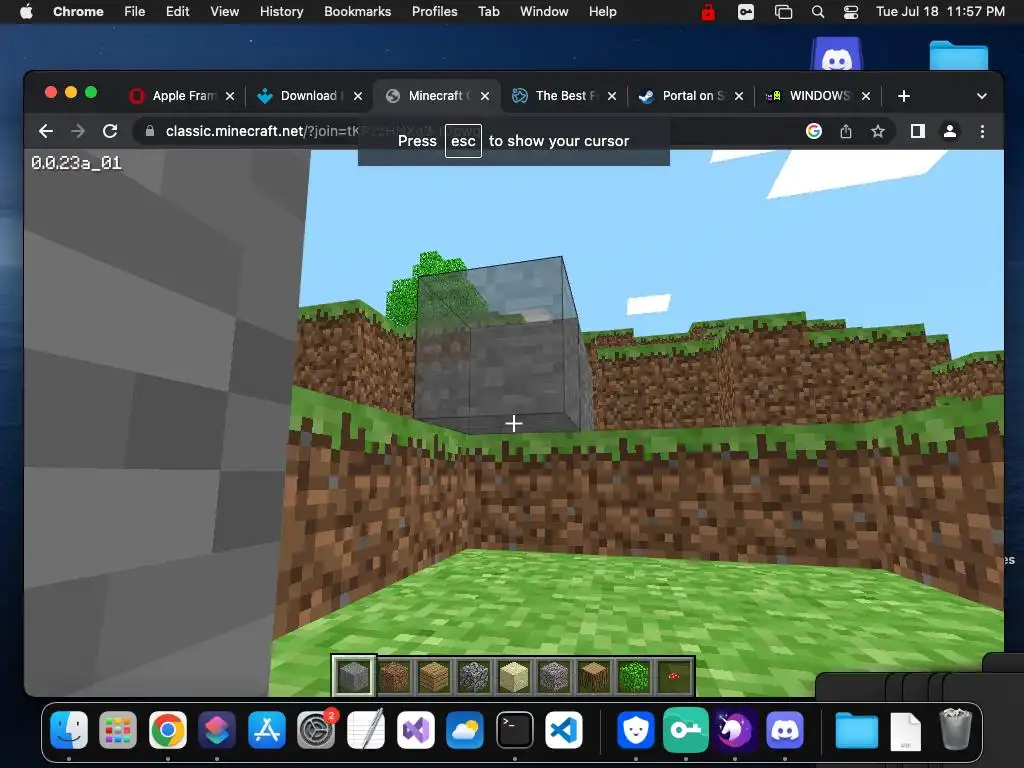
Task: Select the sand block in the hotbar
Action: tap(514, 676)
